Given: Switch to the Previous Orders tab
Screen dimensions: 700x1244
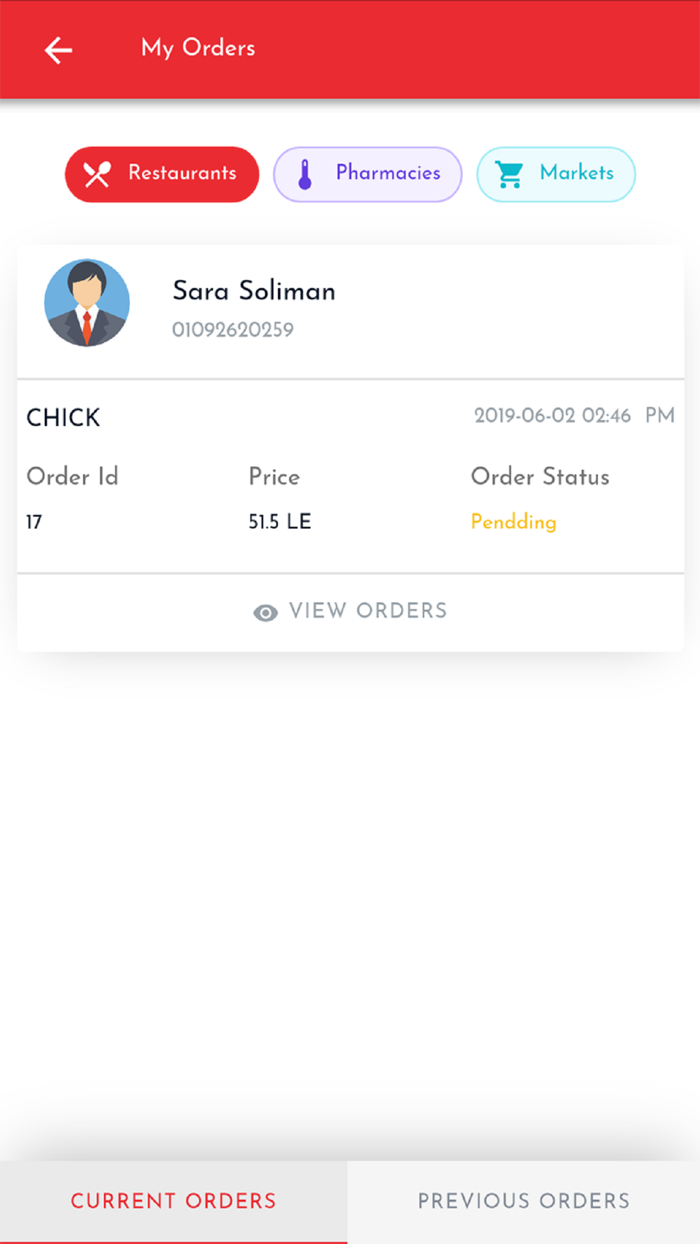Looking at the screenshot, I should coord(524,1201).
